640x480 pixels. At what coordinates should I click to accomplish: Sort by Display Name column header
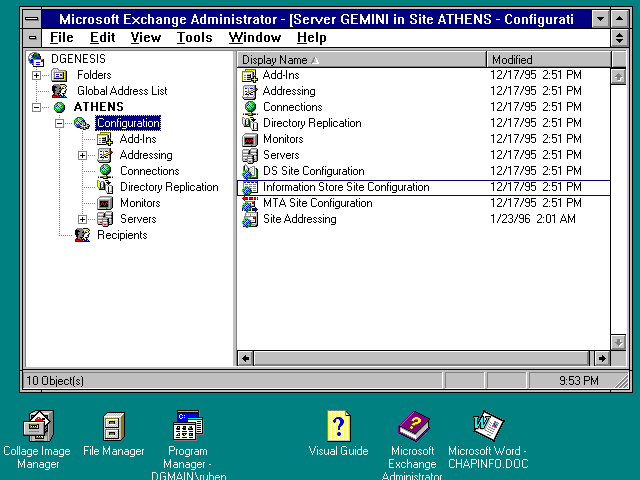point(362,60)
